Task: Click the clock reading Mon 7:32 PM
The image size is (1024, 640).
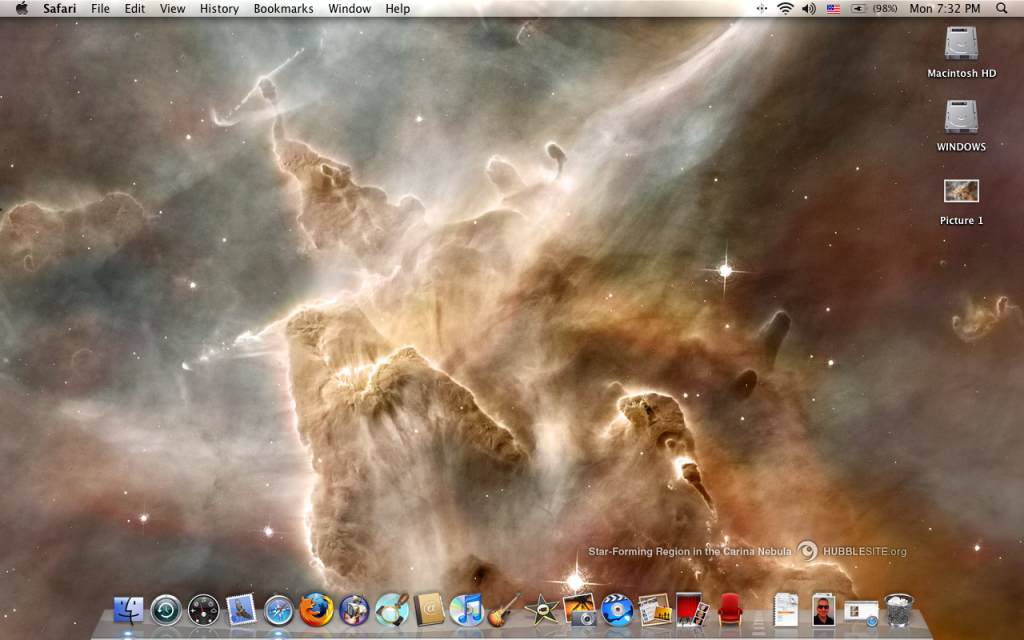Action: point(944,8)
